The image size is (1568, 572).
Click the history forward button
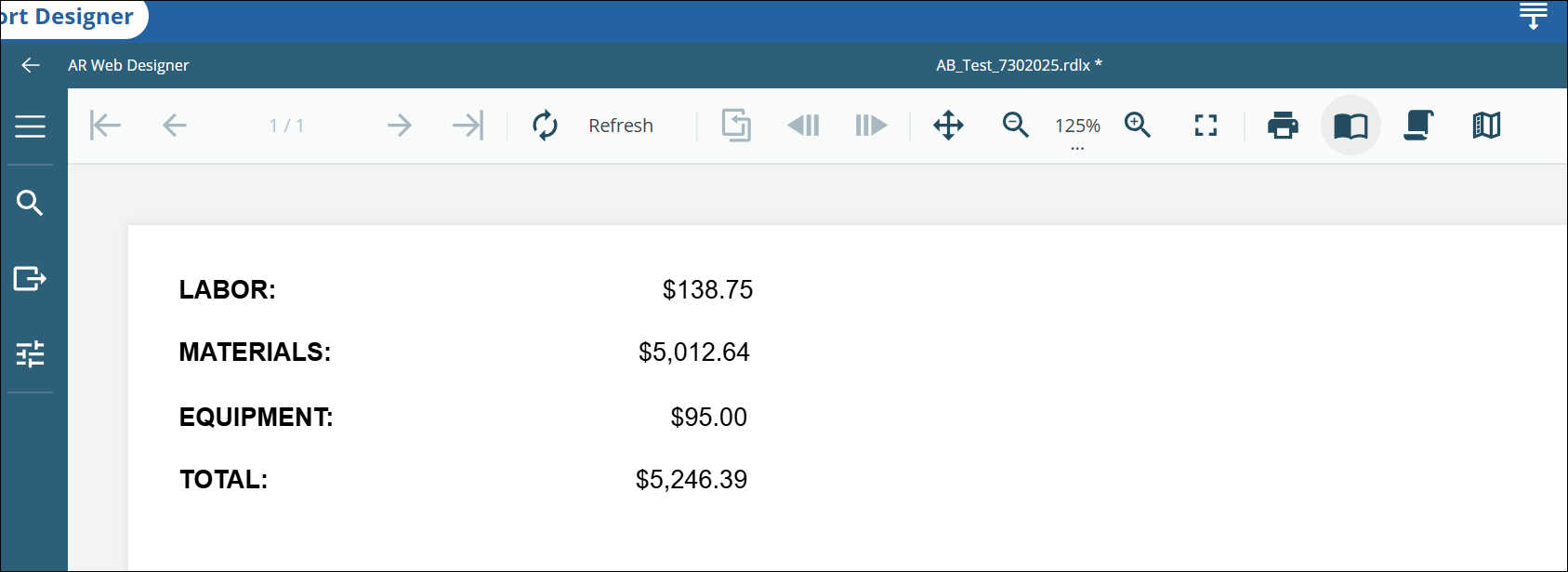871,126
